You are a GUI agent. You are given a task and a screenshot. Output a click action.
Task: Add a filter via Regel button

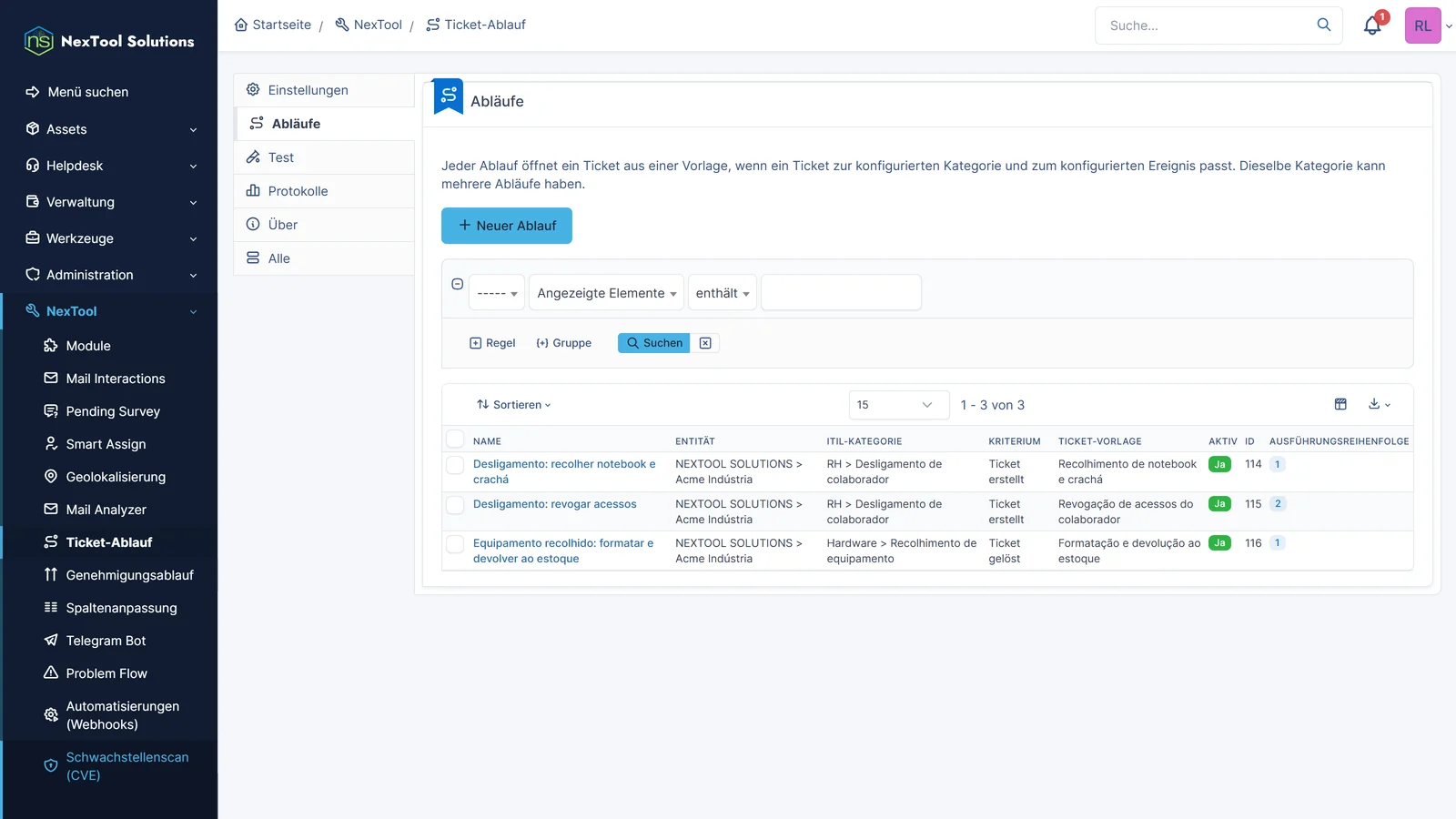492,343
